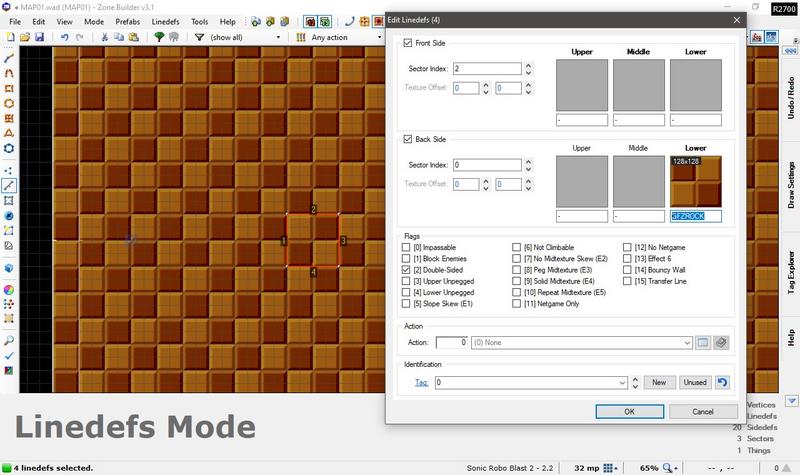Open the Linedefs menu
800x475 pixels.
pos(166,20)
